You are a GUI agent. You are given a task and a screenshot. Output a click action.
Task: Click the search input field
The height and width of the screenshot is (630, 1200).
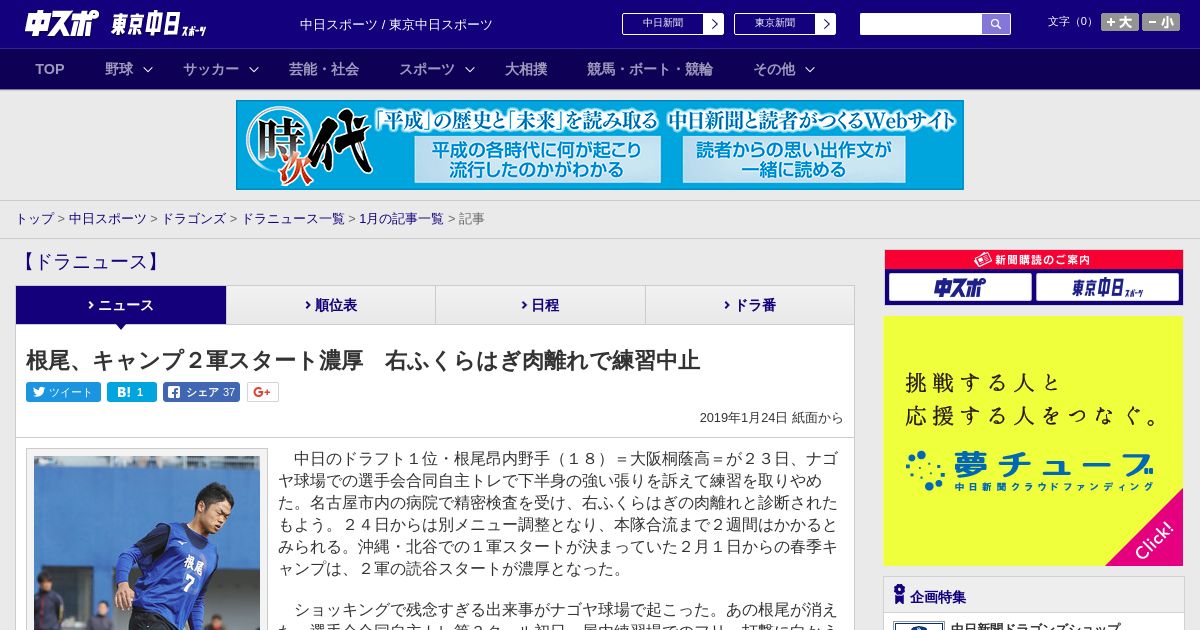[921, 24]
